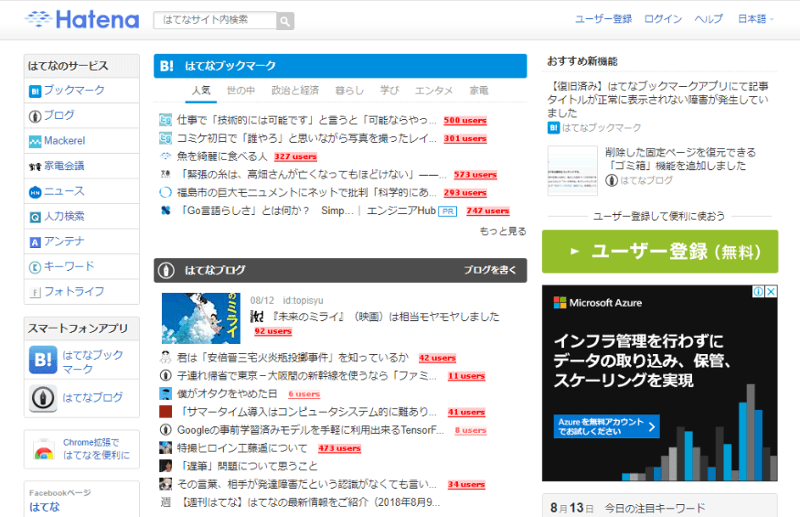Viewport: 800px width, 517px height.
Task: Open Chrome拡張ではてなを便利に link
Action: [96, 449]
